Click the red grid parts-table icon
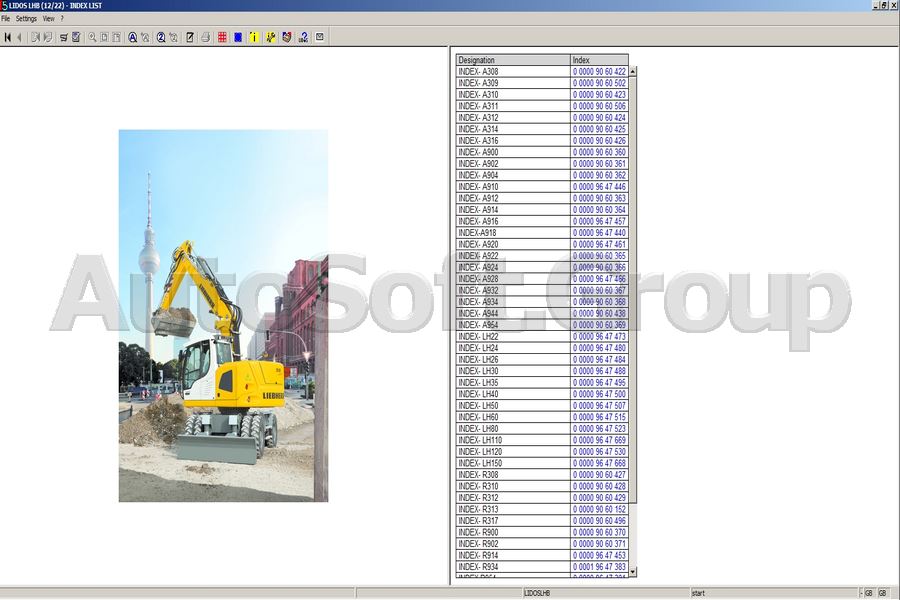Image resolution: width=900 pixels, height=600 pixels. [223, 37]
